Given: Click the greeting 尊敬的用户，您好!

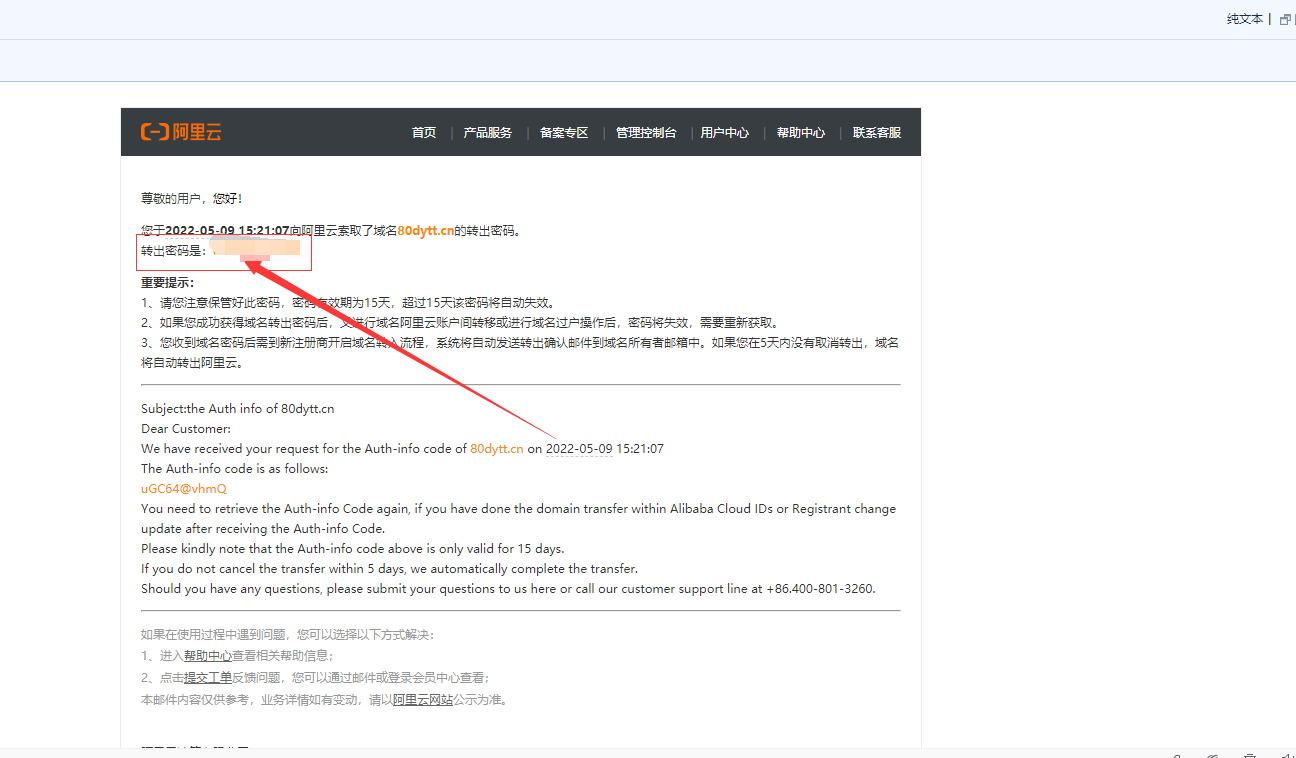Looking at the screenshot, I should 192,199.
